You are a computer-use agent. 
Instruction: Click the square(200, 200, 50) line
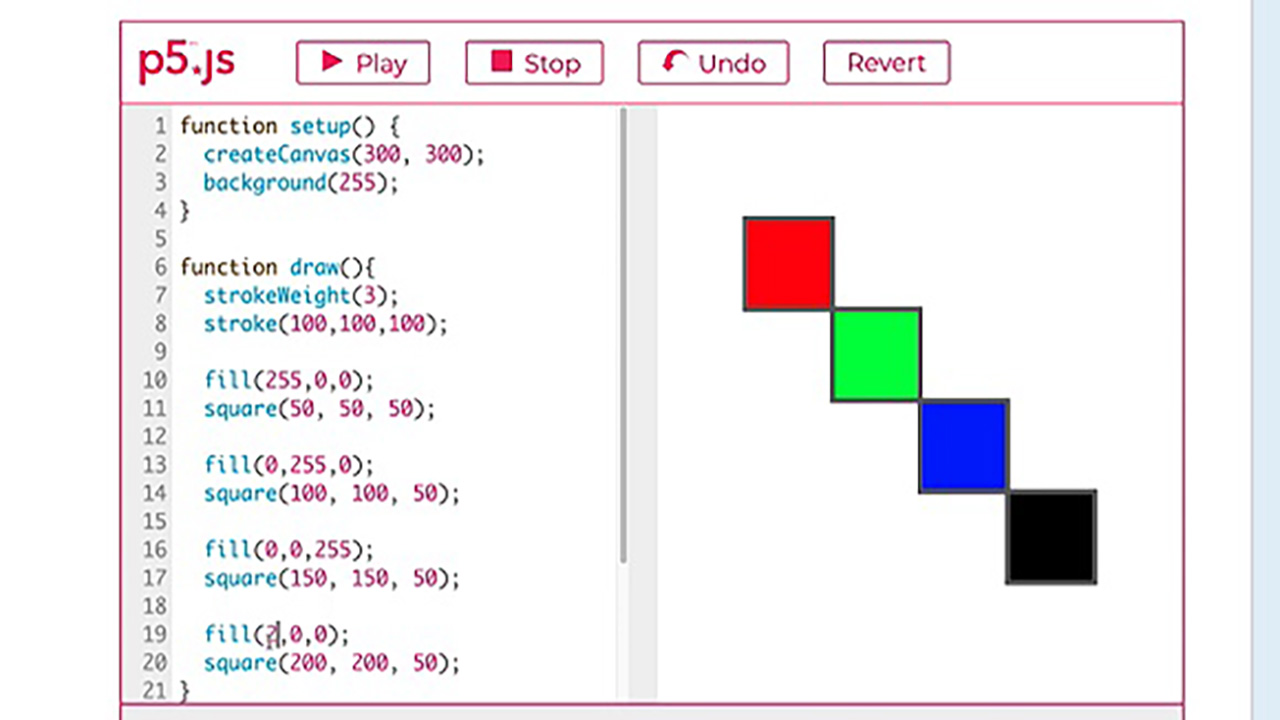click(x=331, y=663)
